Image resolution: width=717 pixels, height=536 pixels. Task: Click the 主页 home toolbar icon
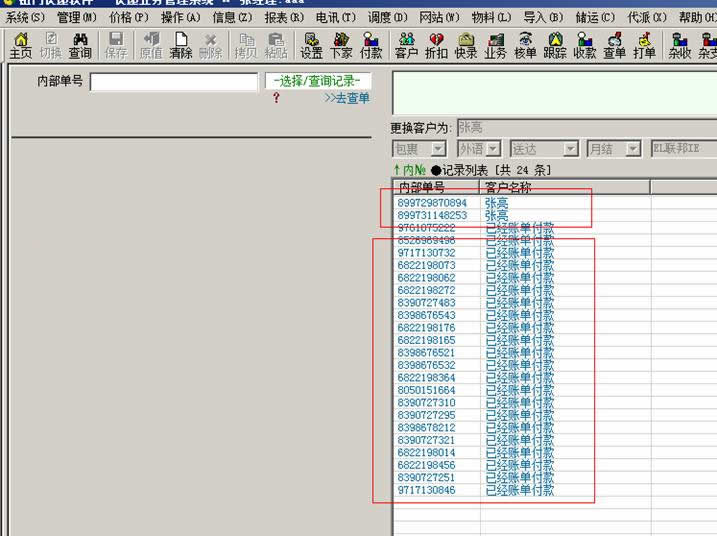20,45
